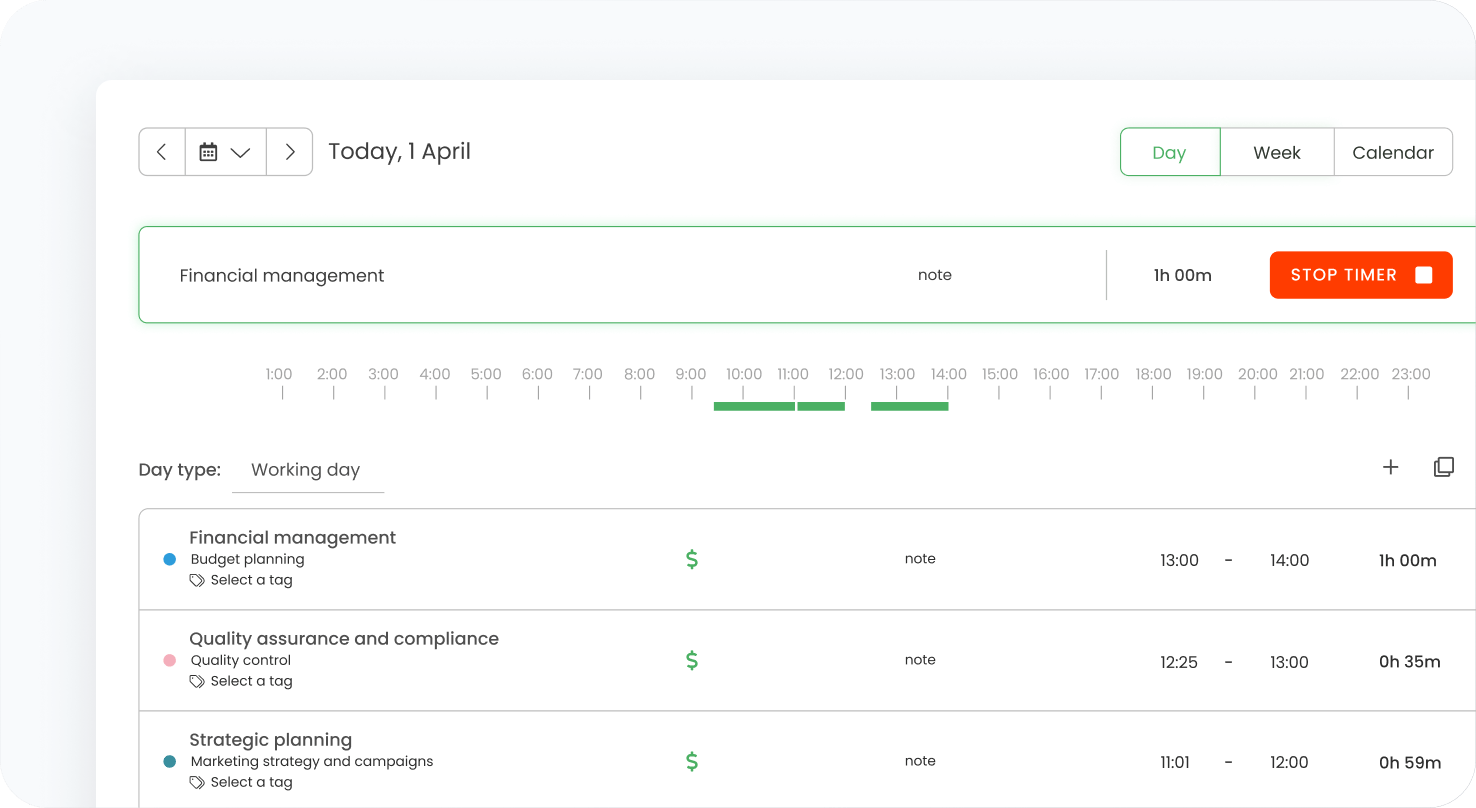The image size is (1476, 808).
Task: Edit start time 11:01 of Strategic planning
Action: (x=1175, y=763)
